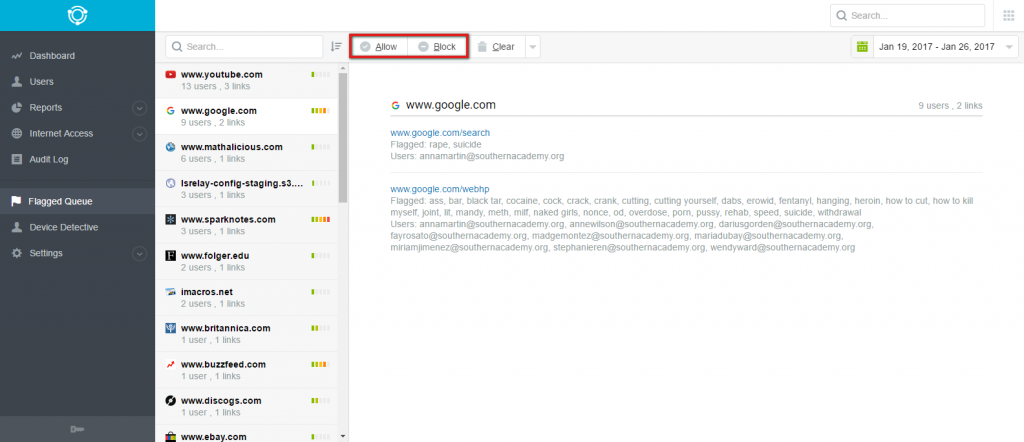Click the Allow button

[379, 47]
